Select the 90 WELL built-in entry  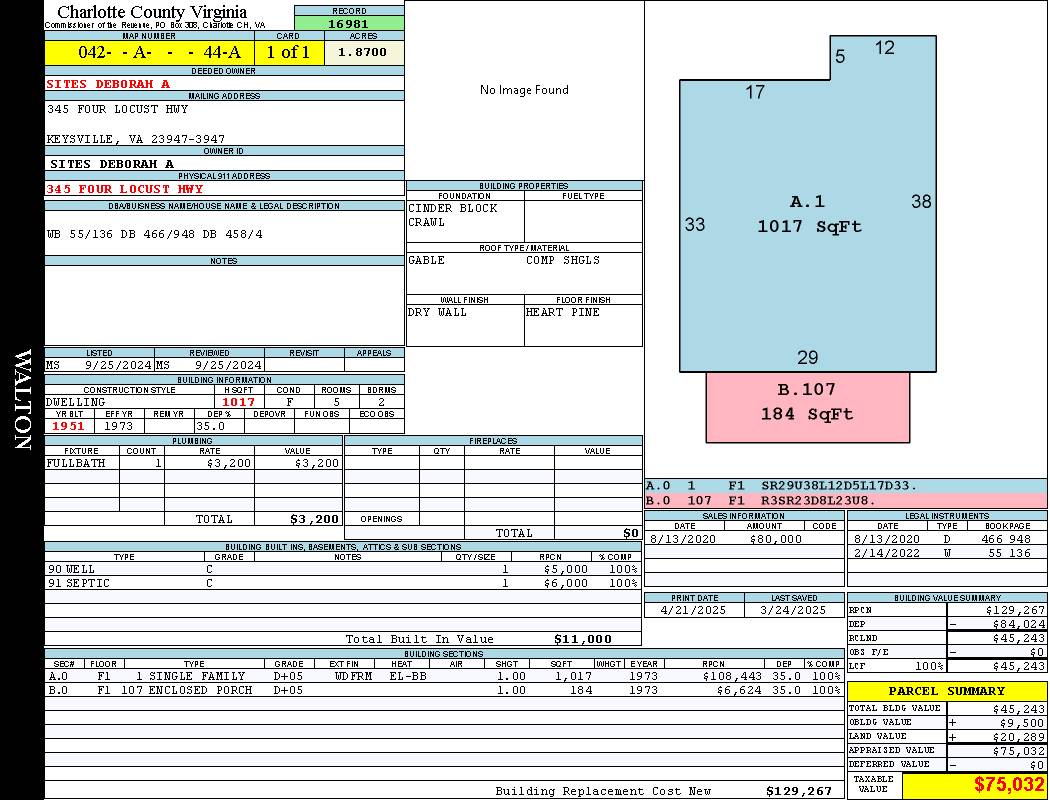[72, 569]
